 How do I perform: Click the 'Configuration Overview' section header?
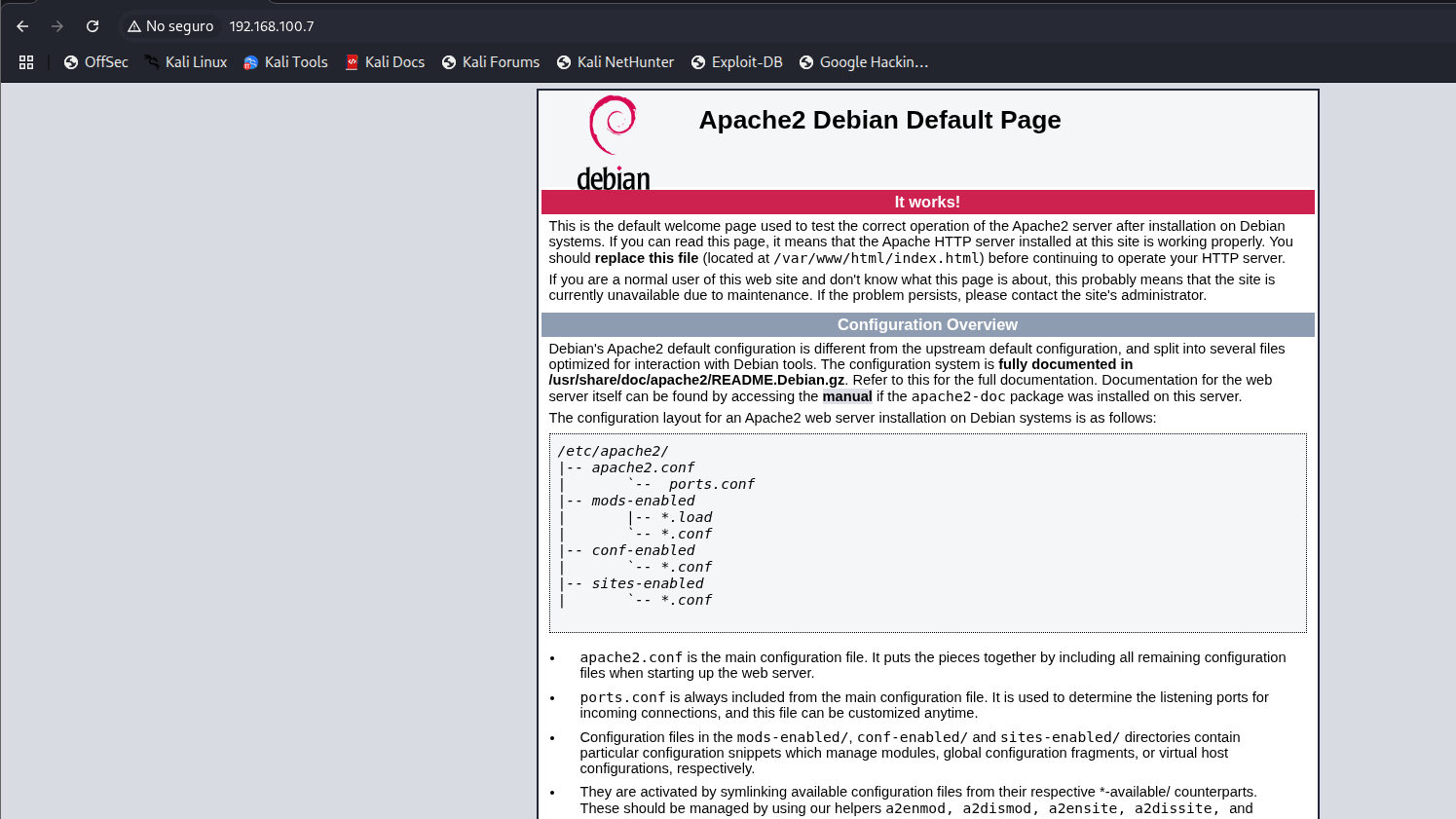927,324
